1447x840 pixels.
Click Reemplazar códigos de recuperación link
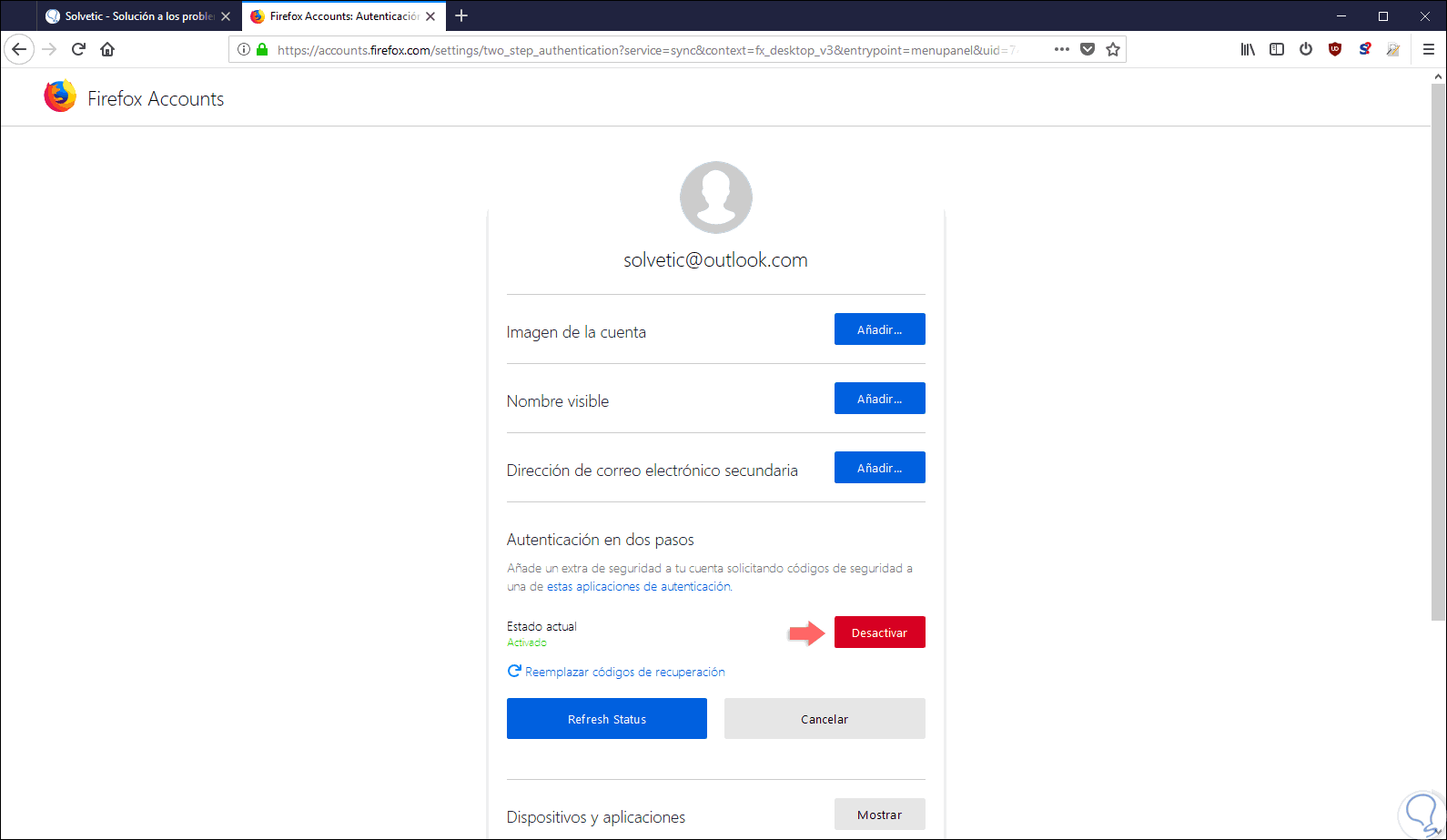(x=625, y=673)
